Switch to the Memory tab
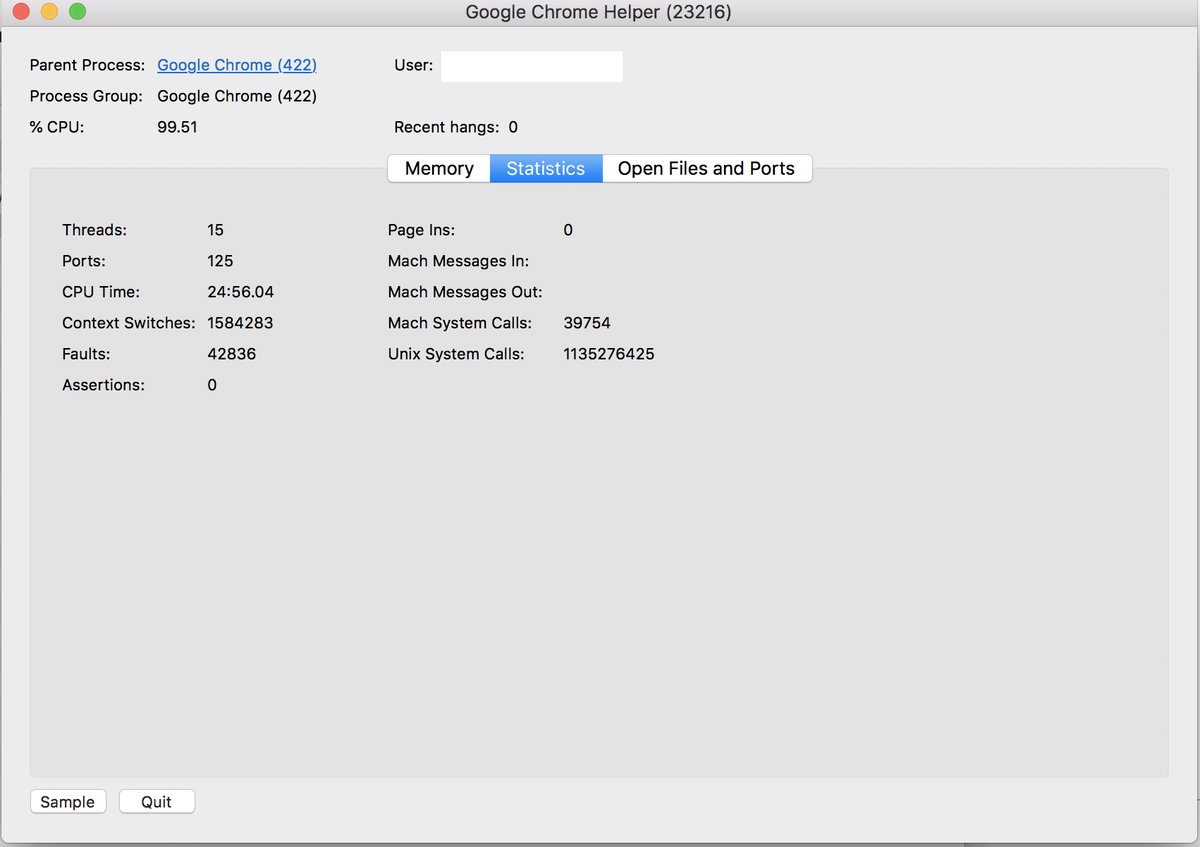The width and height of the screenshot is (1200, 847). (439, 169)
